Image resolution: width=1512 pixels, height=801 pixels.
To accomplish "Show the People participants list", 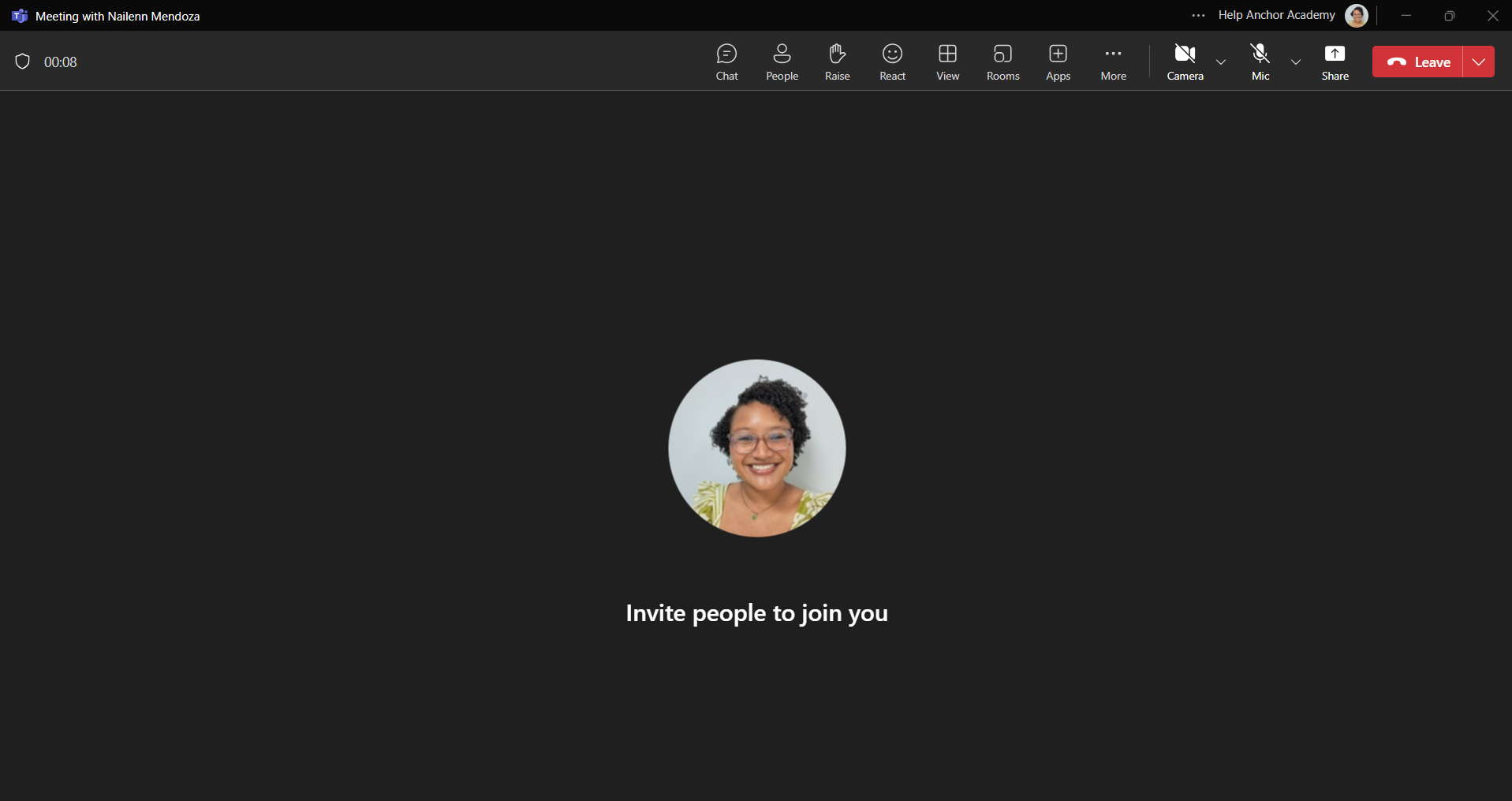I will pos(782,62).
